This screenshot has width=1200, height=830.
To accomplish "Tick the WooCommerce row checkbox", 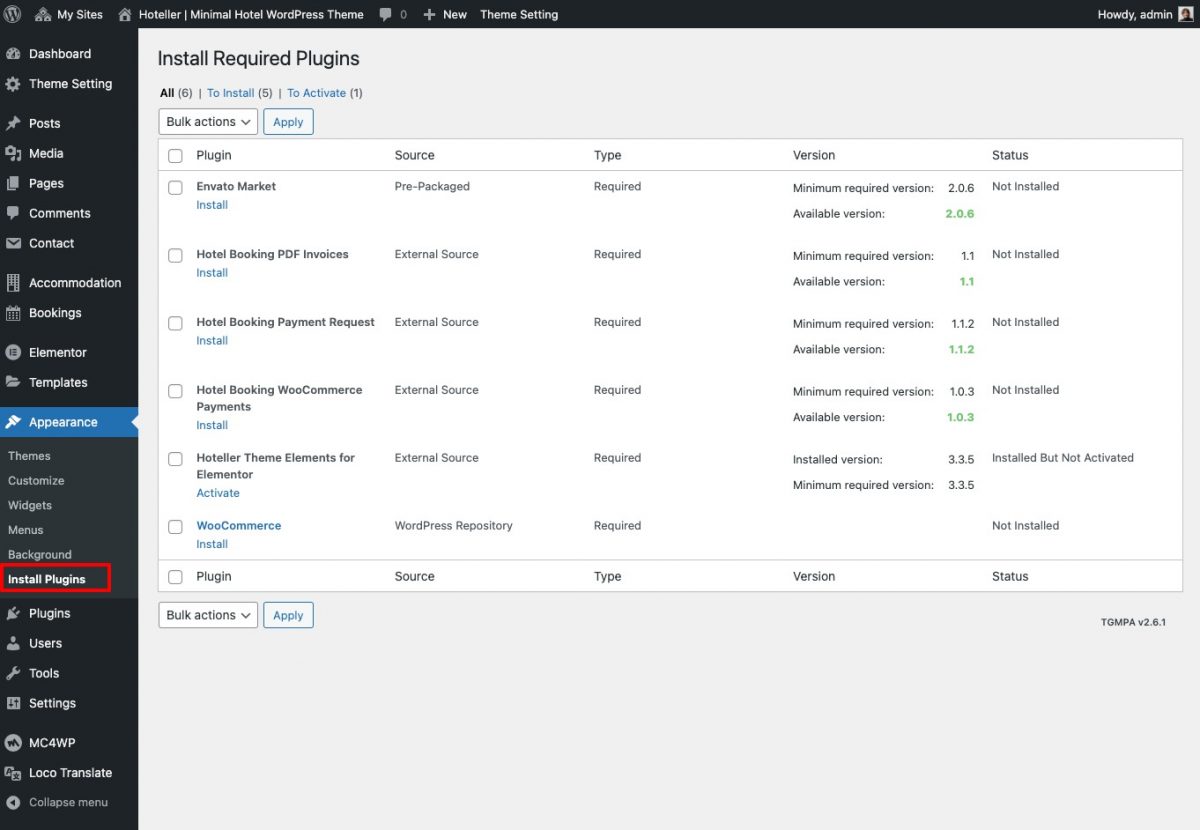I will (175, 526).
